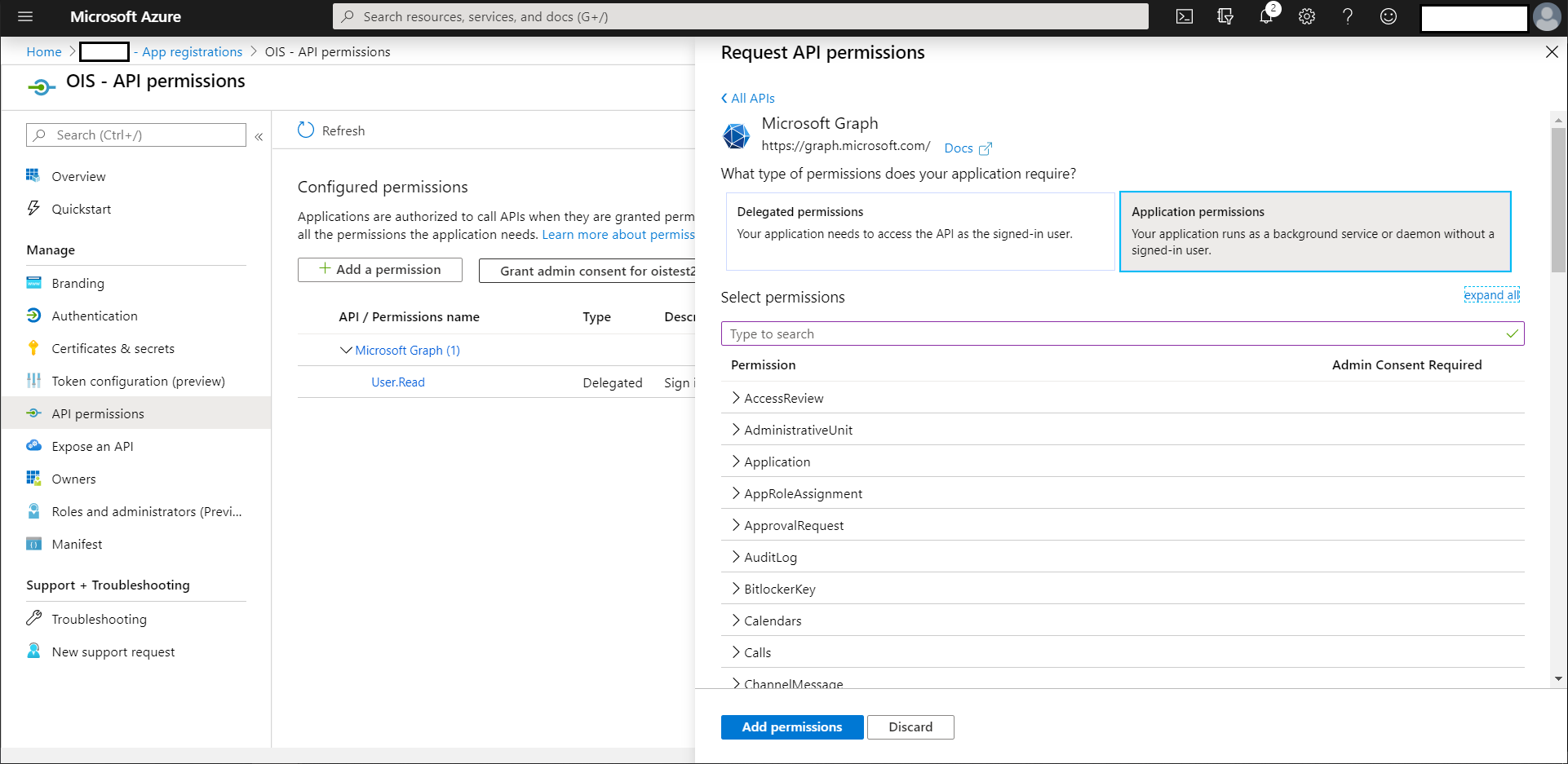
Task: Expand the Calendars permission group
Action: tap(736, 620)
